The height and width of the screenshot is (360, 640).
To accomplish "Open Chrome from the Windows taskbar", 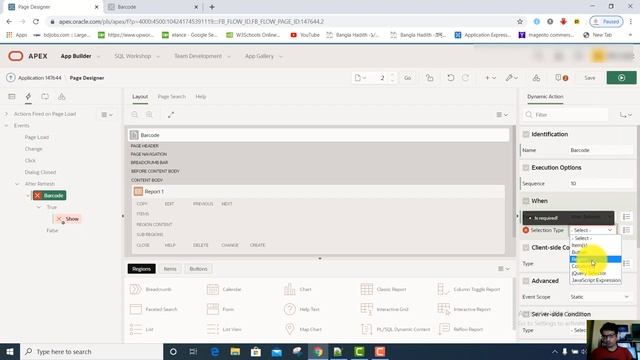I will 318,351.
